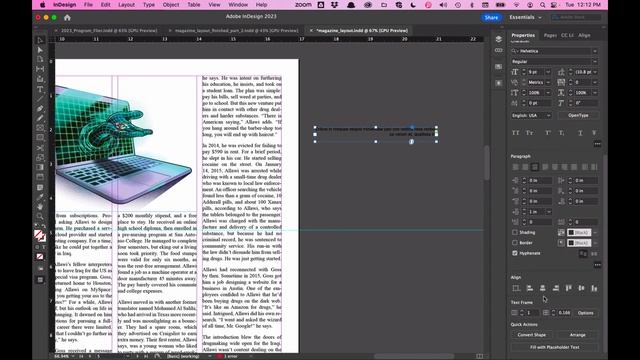Open the Layout menu
This screenshot has width=640, height=360.
[x=126, y=5]
